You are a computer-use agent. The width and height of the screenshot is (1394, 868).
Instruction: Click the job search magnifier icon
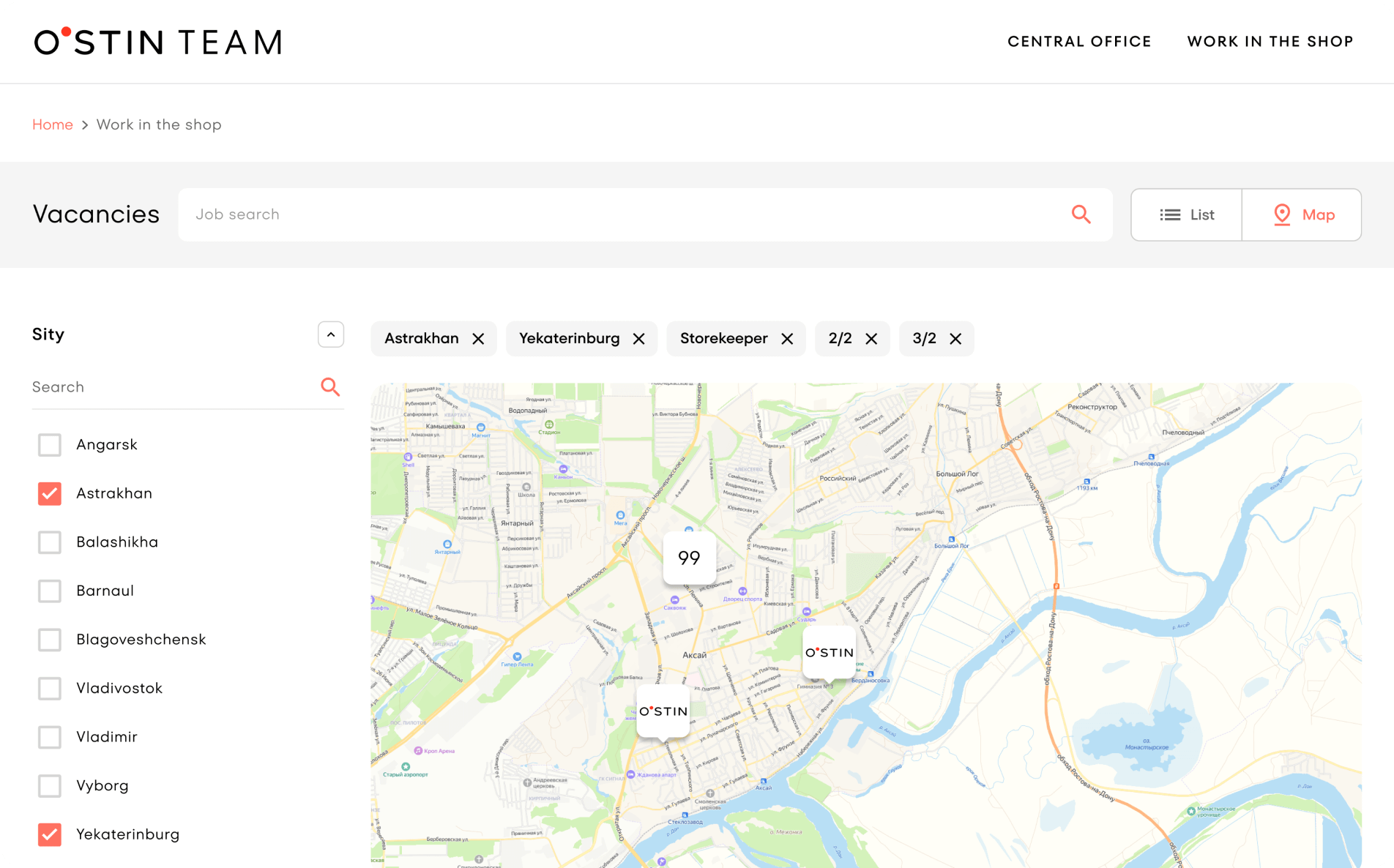coord(1081,214)
